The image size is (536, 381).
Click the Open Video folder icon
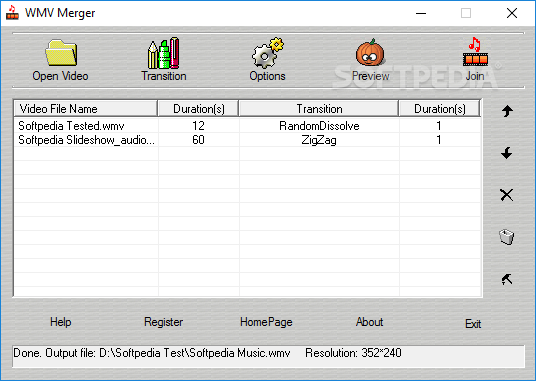(61, 53)
